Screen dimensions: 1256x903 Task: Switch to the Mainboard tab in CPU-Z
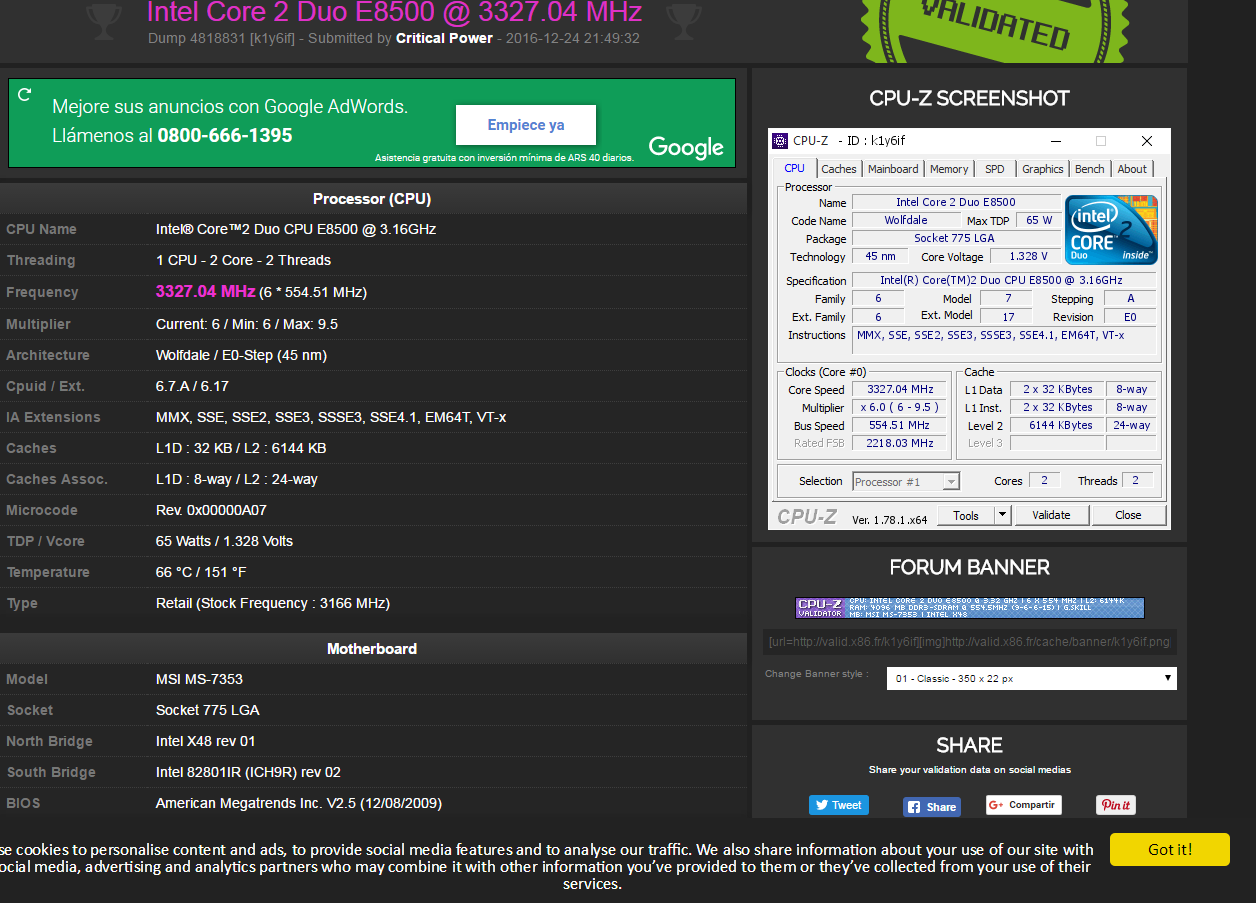click(x=893, y=169)
